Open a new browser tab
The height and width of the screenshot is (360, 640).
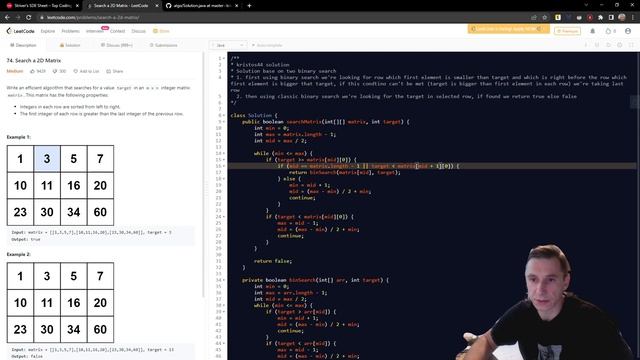pyautogui.click(x=249, y=6)
